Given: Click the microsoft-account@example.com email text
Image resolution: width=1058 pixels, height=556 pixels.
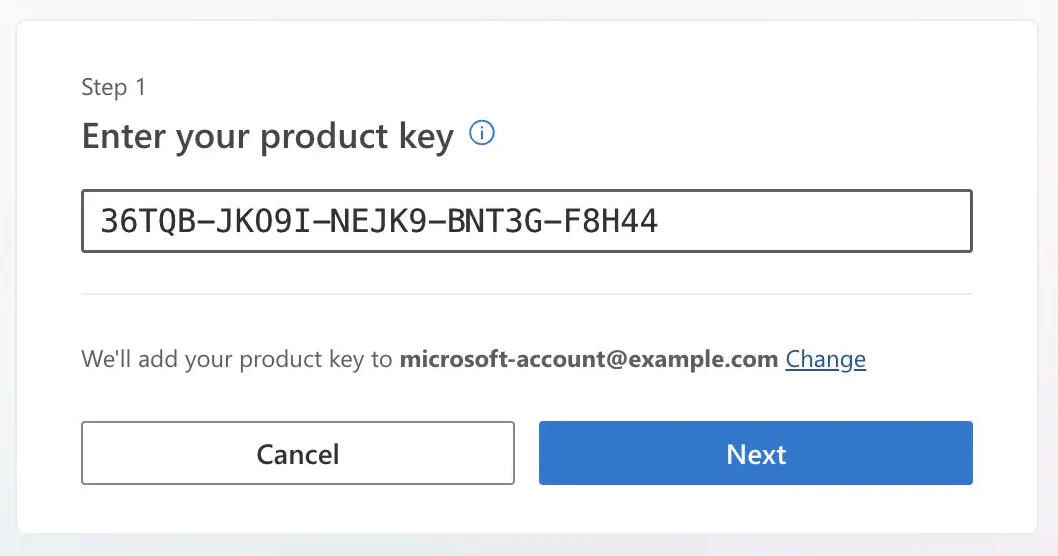Looking at the screenshot, I should tap(588, 359).
